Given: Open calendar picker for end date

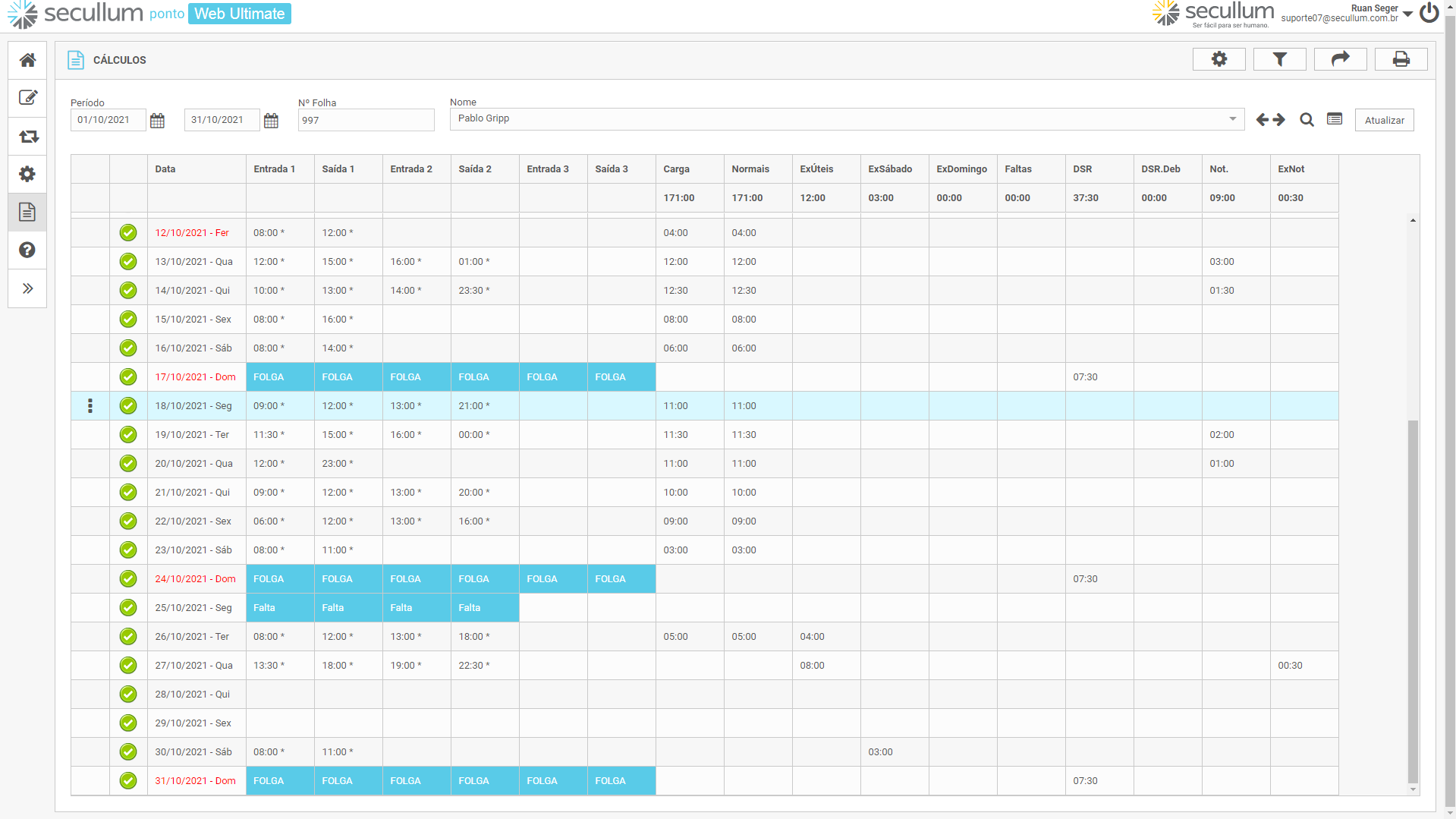Looking at the screenshot, I should (271, 121).
